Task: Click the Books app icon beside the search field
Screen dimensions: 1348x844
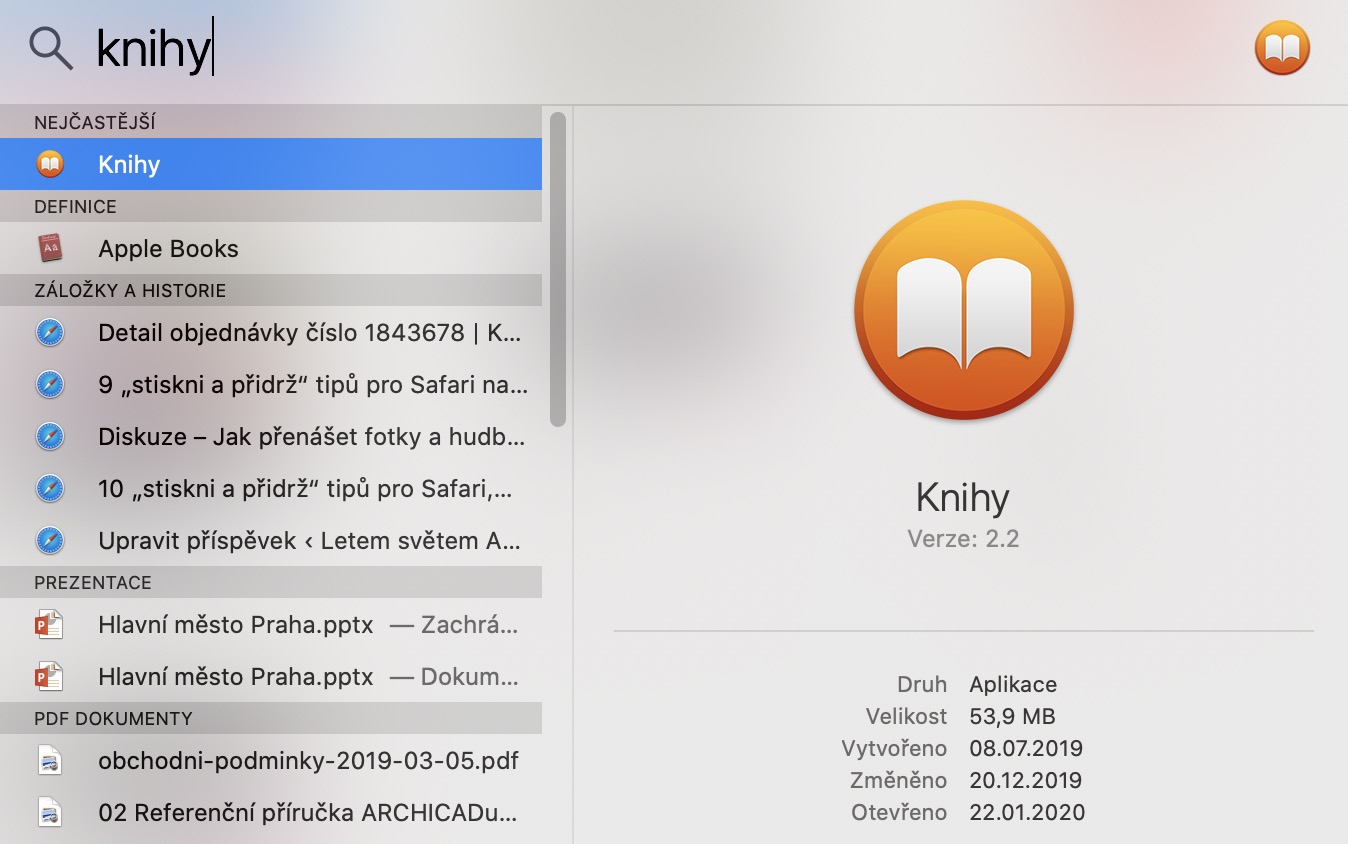Action: (1282, 47)
